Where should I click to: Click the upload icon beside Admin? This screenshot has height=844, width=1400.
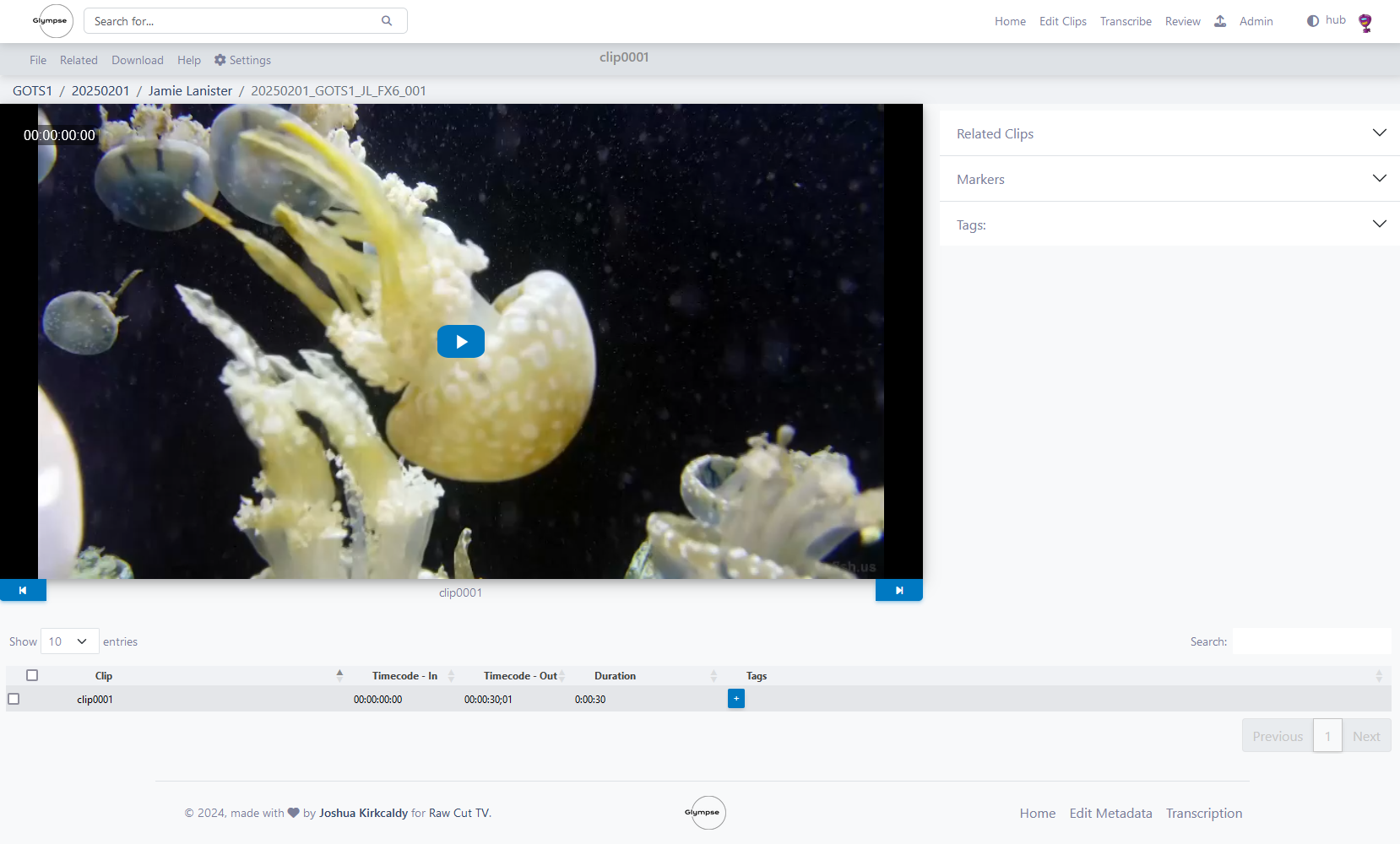[1220, 21]
